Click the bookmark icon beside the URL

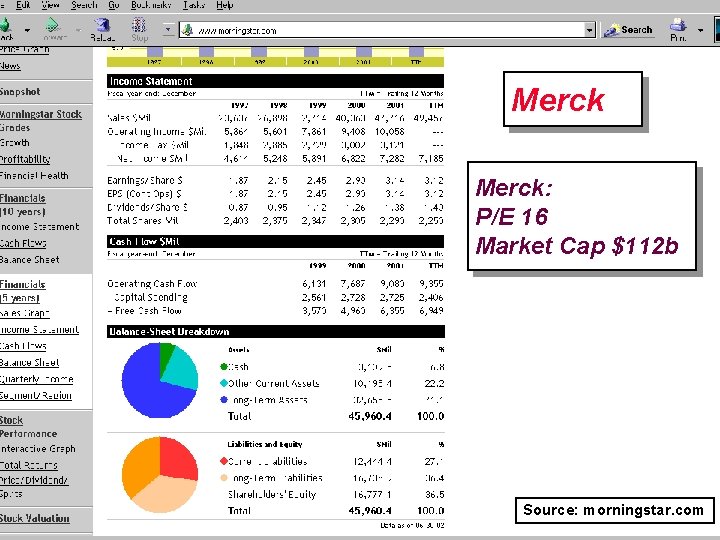pos(187,30)
